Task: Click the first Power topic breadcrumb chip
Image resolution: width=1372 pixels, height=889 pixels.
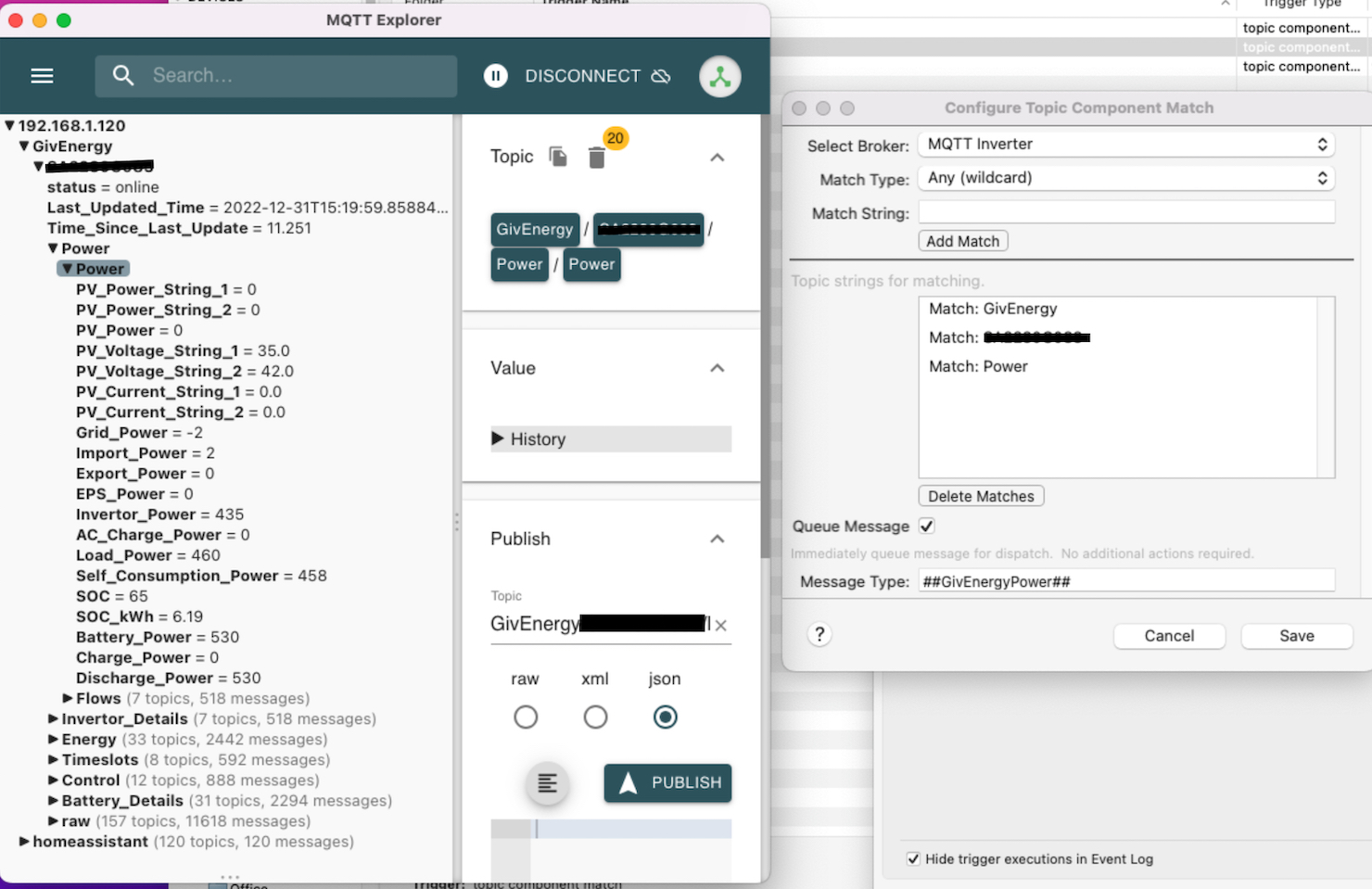Action: 519,264
